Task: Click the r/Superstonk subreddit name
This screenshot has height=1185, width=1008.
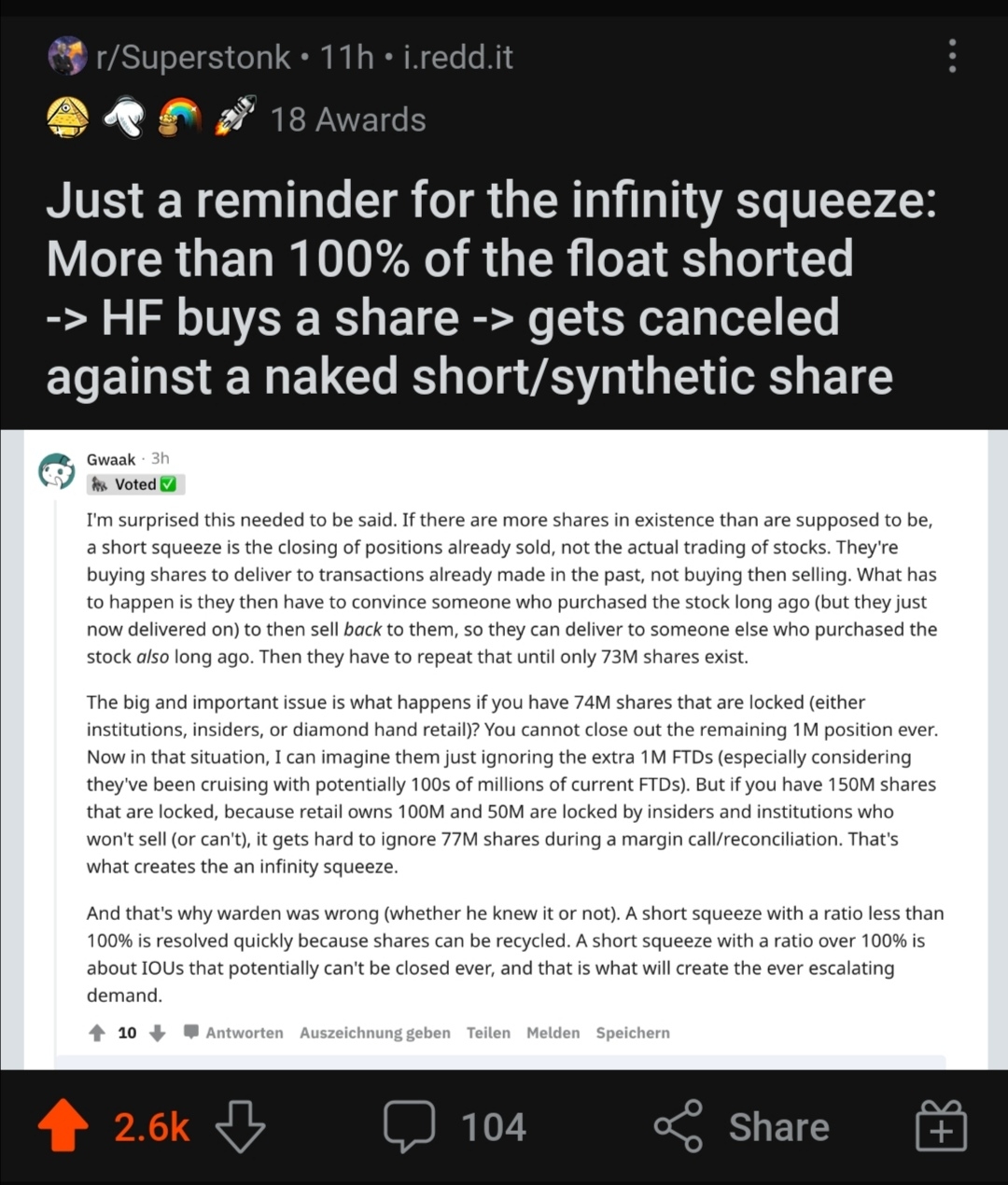Action: [x=193, y=58]
